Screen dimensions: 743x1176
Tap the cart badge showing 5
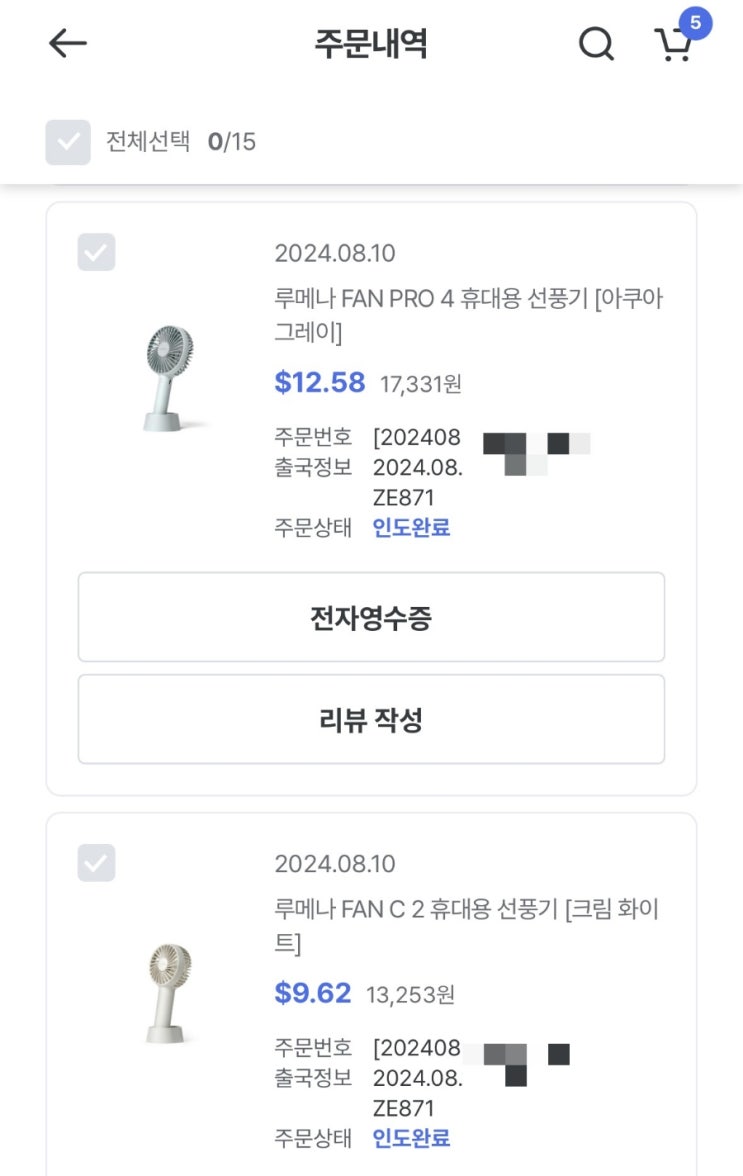[695, 22]
